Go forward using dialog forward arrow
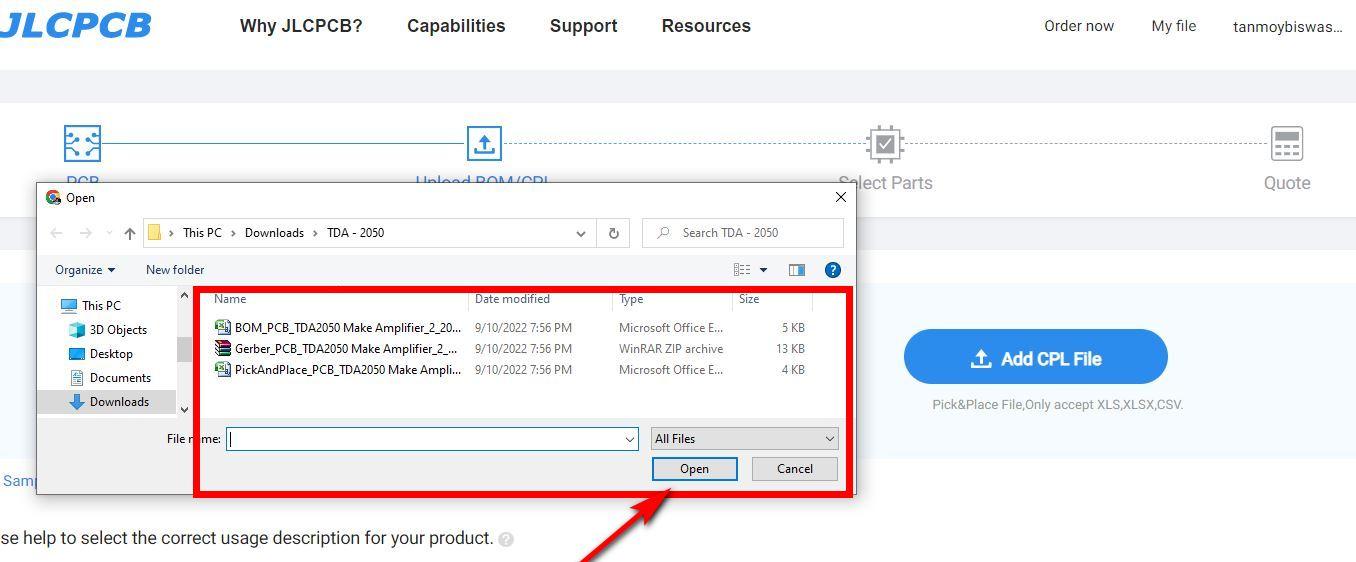This screenshot has height=562, width=1356. (86, 233)
